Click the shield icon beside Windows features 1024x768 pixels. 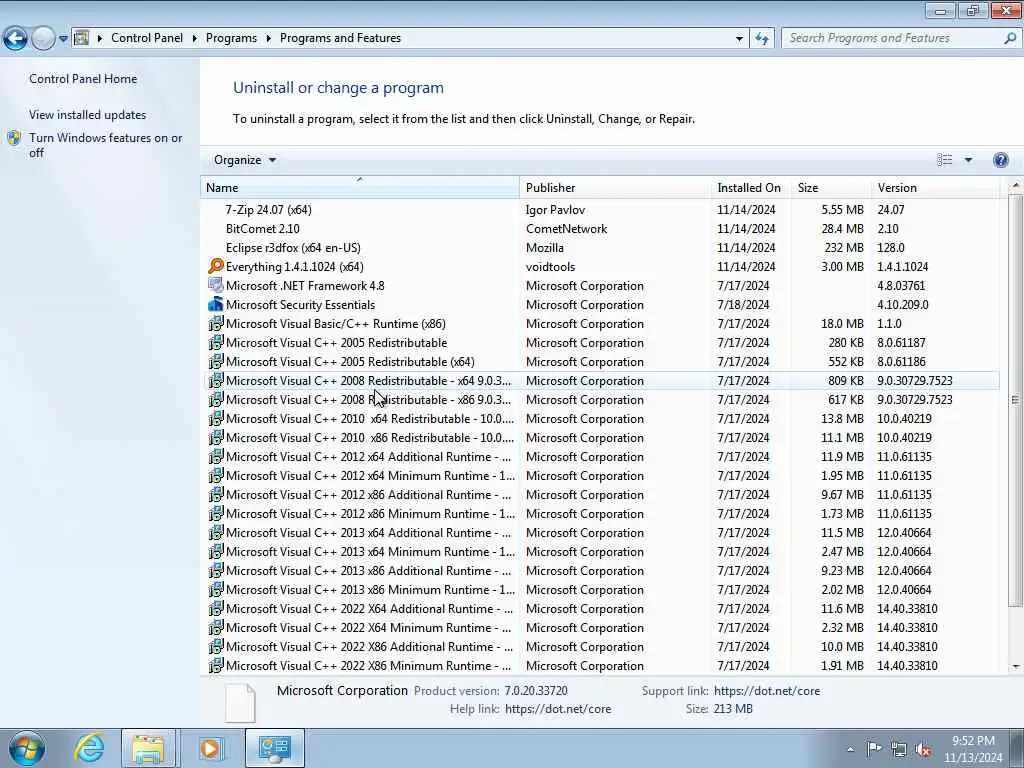[14, 138]
